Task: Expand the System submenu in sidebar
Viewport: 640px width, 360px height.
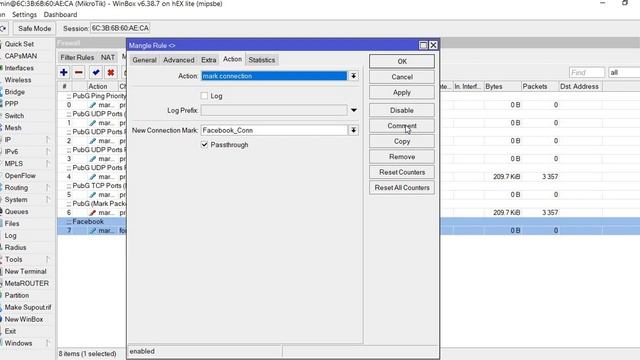Action: coord(48,200)
